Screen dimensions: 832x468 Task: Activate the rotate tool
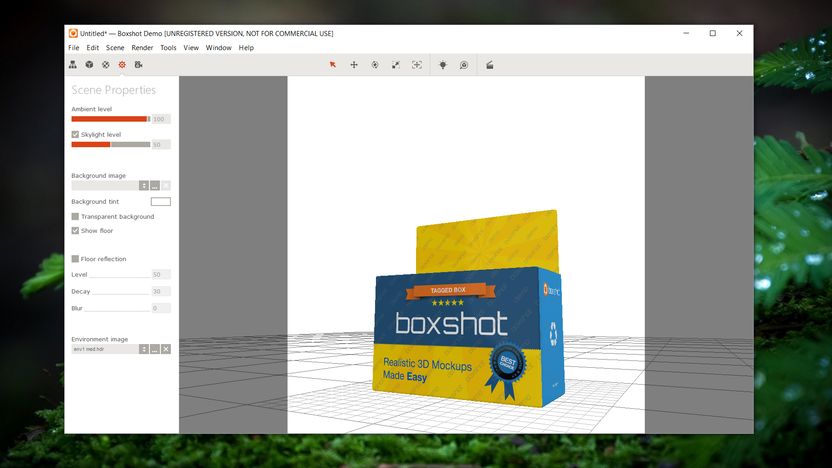point(375,65)
